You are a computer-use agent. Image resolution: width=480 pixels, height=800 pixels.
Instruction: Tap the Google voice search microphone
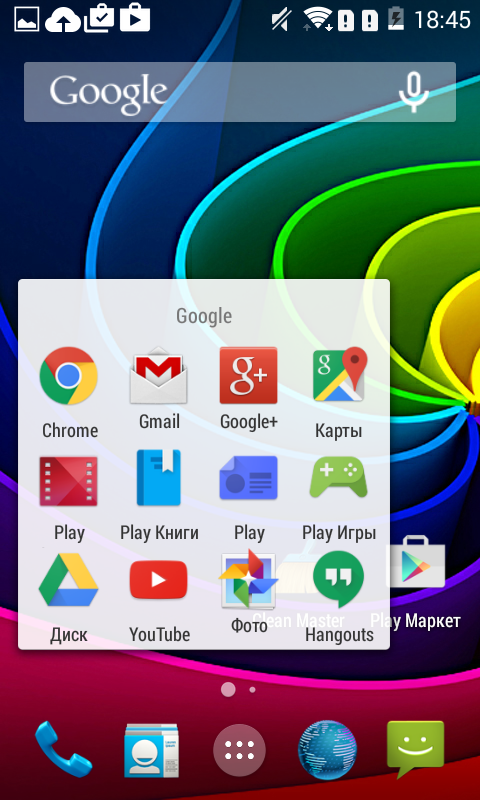414,92
